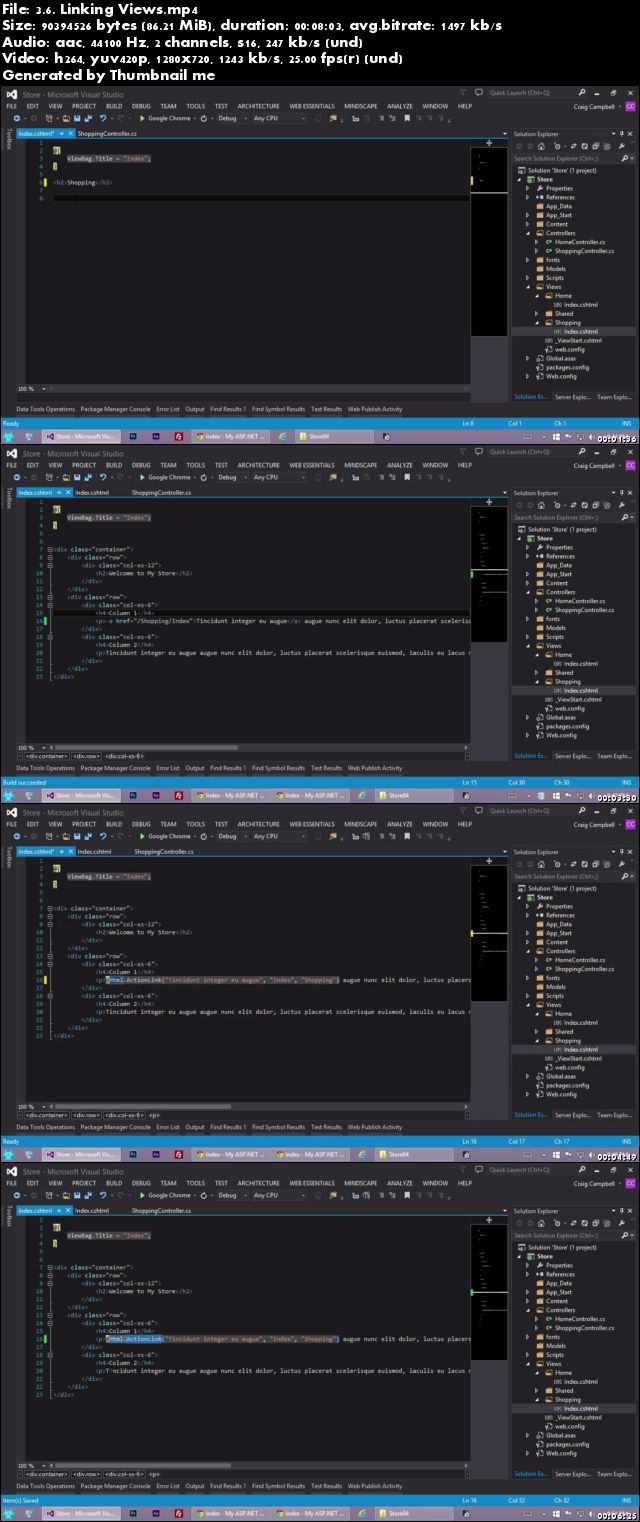The height and width of the screenshot is (1522, 640).
Task: Select Models folder in the fourth frame tree
Action: 556,1346
